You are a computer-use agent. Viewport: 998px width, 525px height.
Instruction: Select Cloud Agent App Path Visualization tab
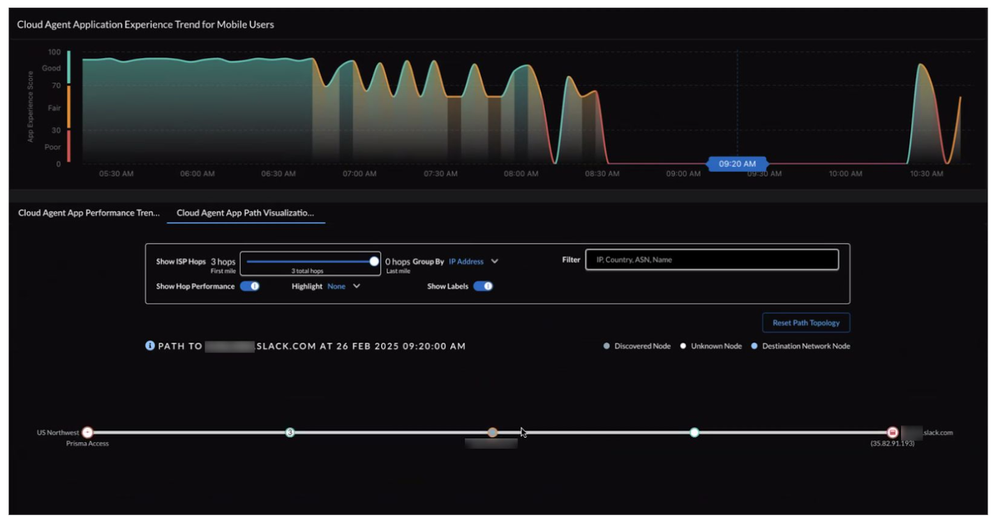click(245, 212)
